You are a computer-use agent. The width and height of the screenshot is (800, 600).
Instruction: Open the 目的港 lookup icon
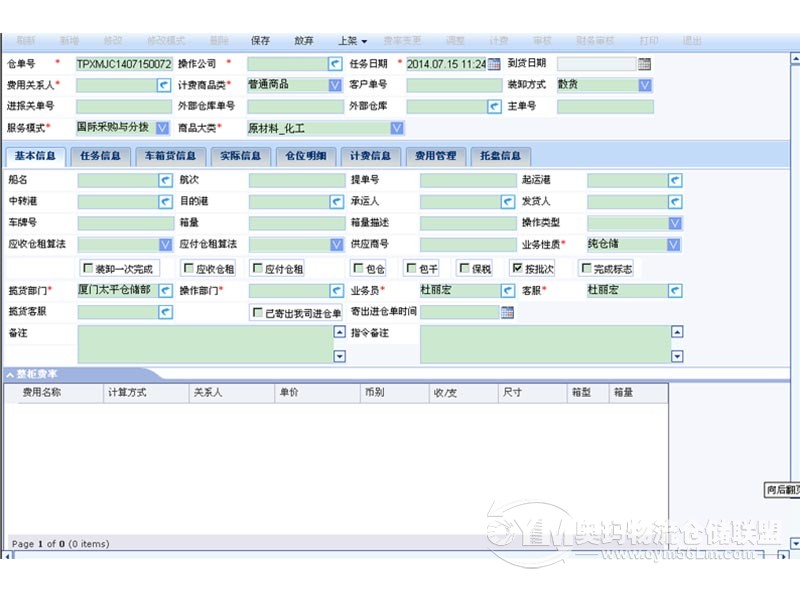[x=337, y=202]
